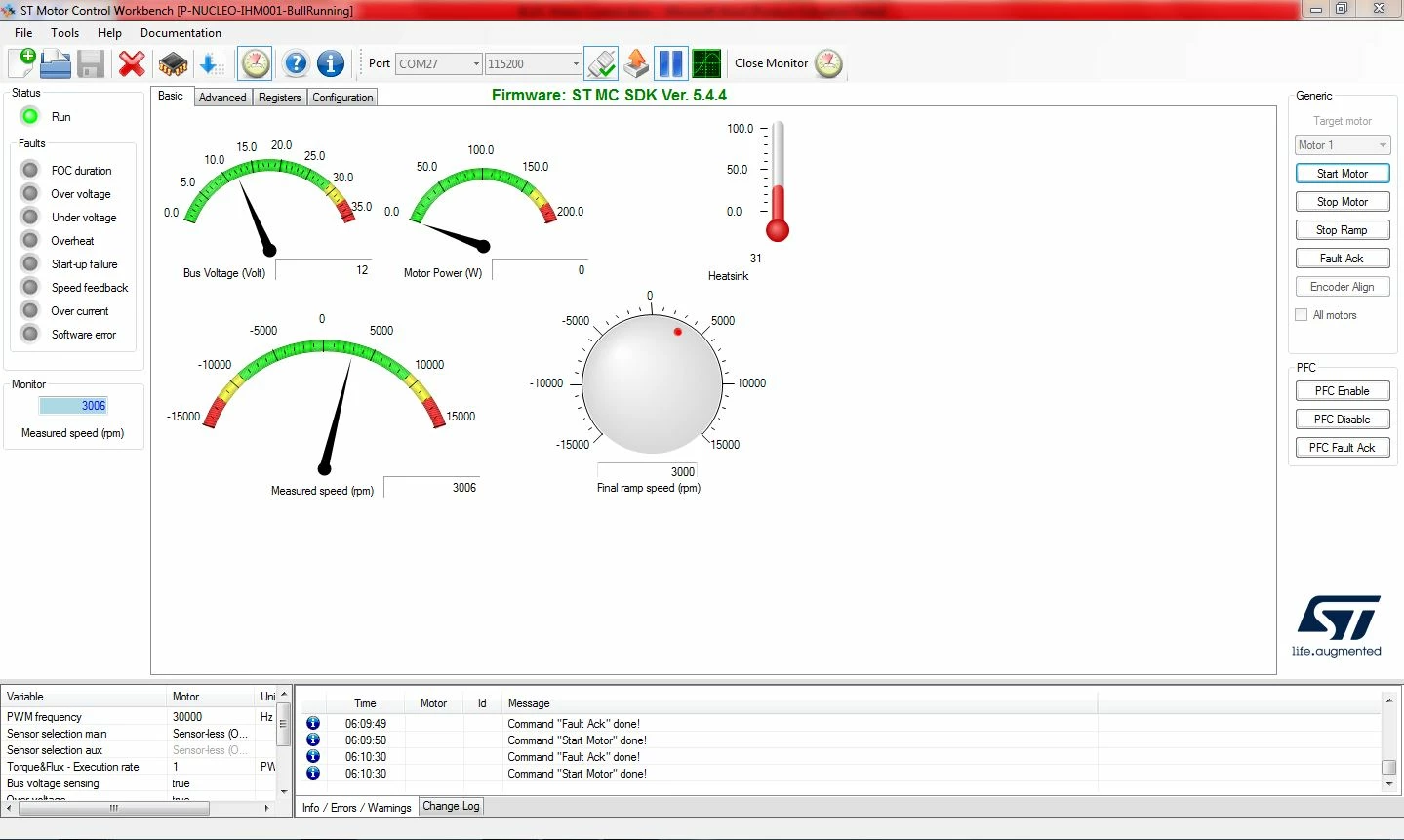Image resolution: width=1404 pixels, height=840 pixels.
Task: Open the Documentation menu
Action: 181,33
